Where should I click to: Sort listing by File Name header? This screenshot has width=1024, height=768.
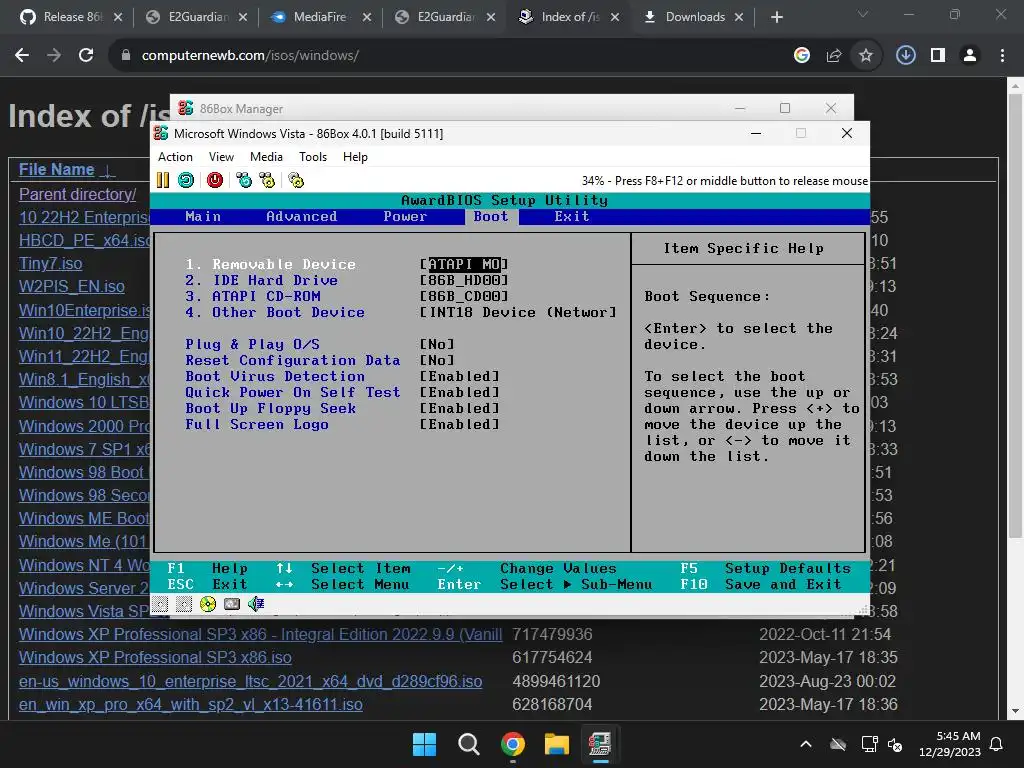(56, 169)
